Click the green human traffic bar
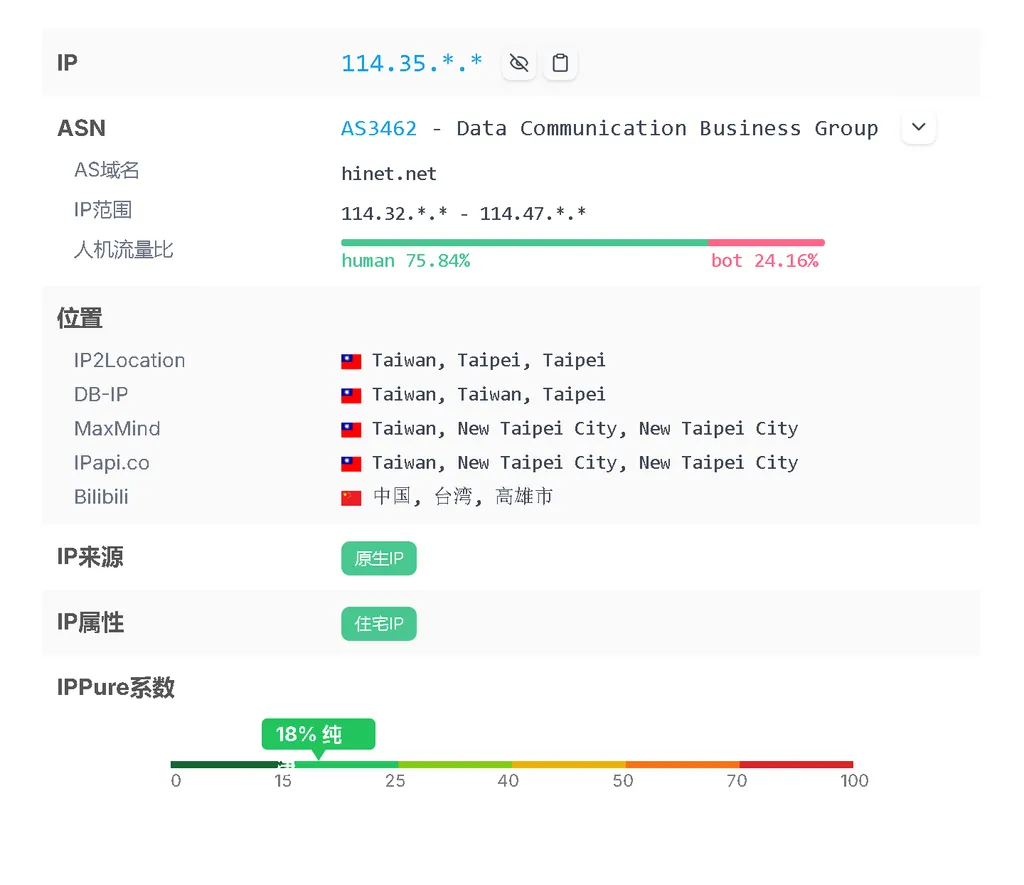The width and height of the screenshot is (1024, 885). [x=524, y=242]
